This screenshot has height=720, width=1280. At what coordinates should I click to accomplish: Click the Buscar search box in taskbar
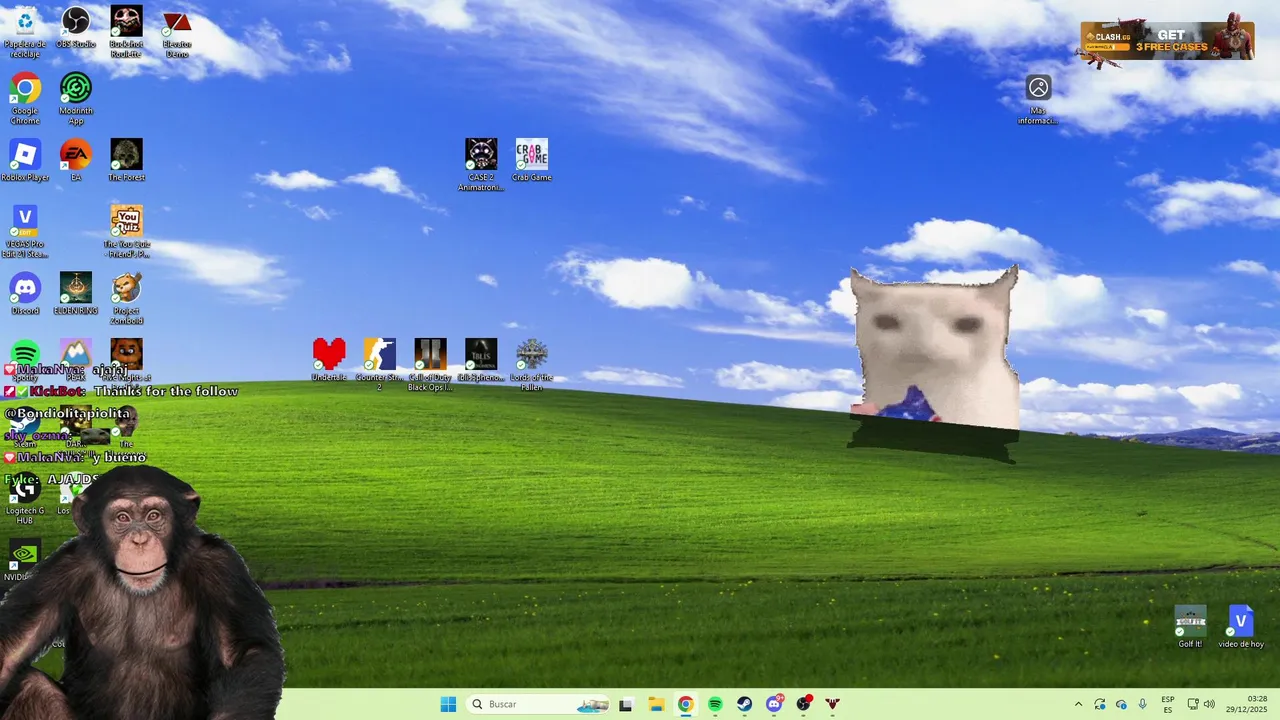point(538,704)
